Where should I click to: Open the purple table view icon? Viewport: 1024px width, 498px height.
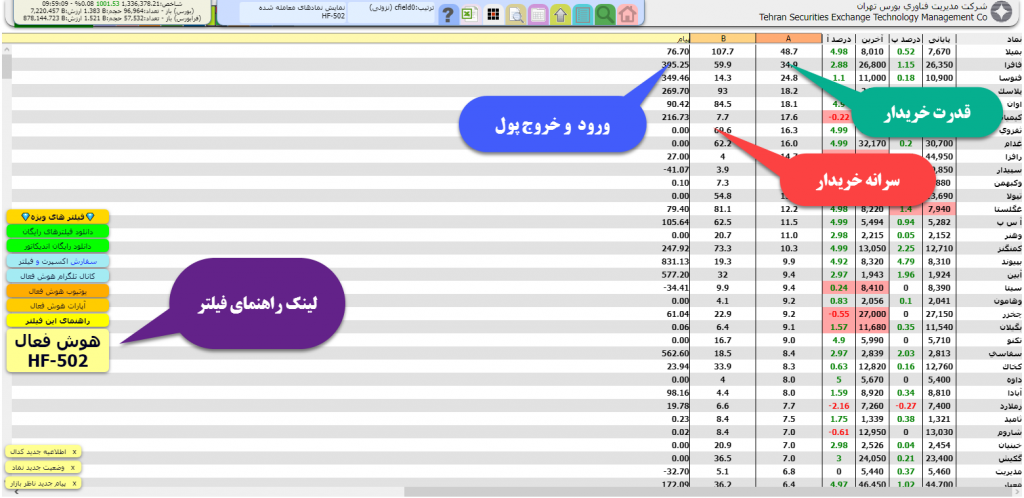tap(538, 14)
